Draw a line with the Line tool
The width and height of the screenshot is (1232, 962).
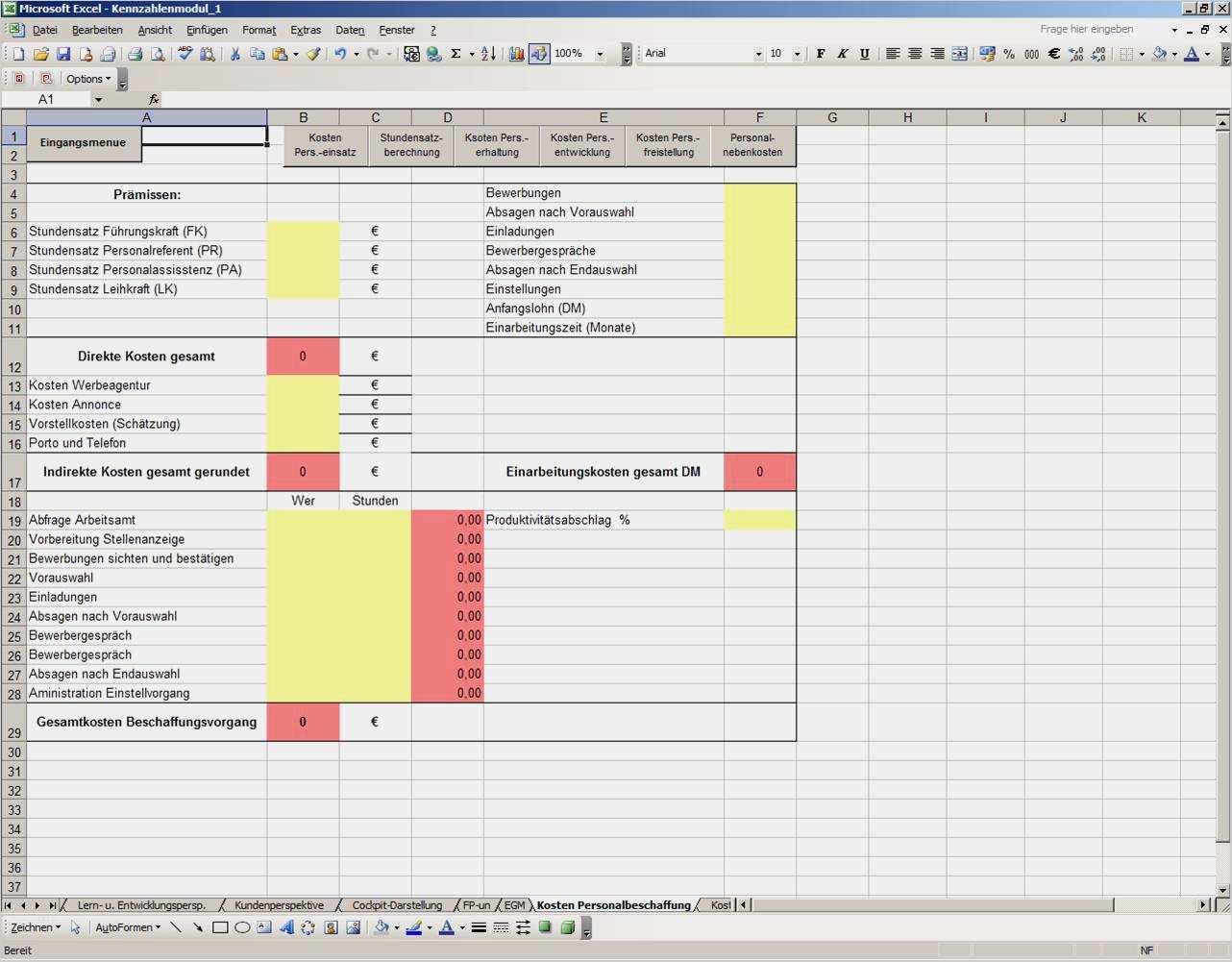pyautogui.click(x=175, y=928)
